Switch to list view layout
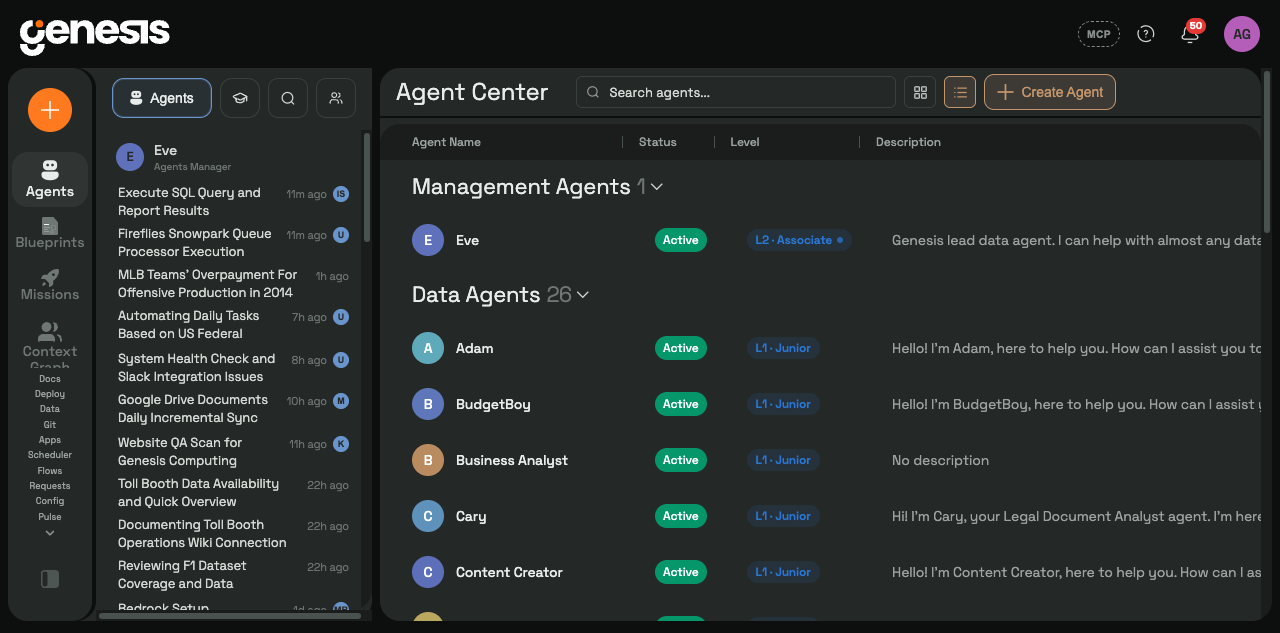 [960, 92]
